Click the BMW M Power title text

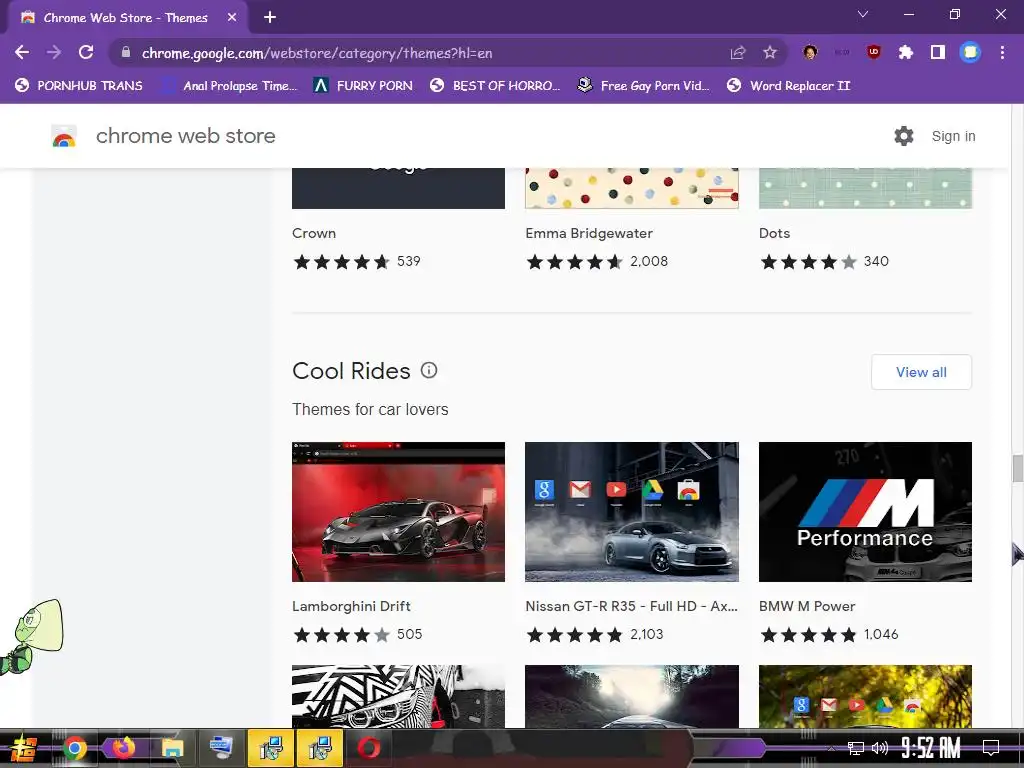pyautogui.click(x=807, y=606)
